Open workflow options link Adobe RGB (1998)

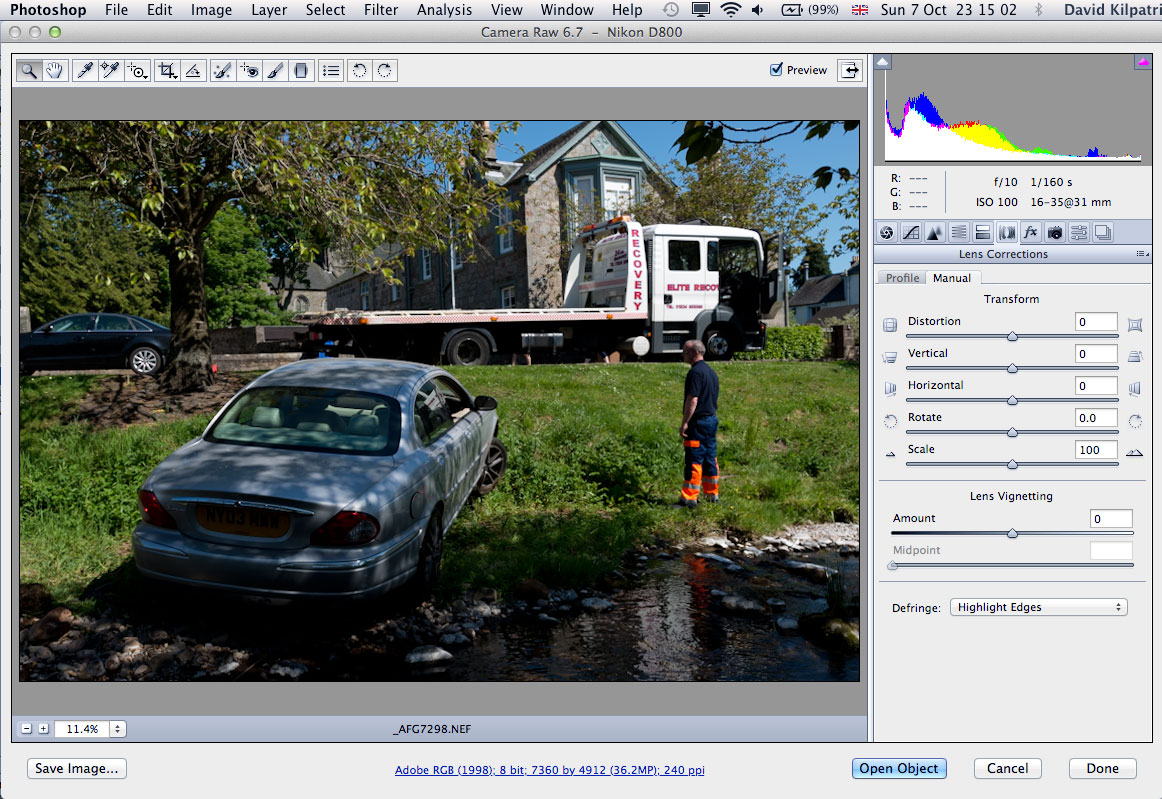[x=549, y=770]
